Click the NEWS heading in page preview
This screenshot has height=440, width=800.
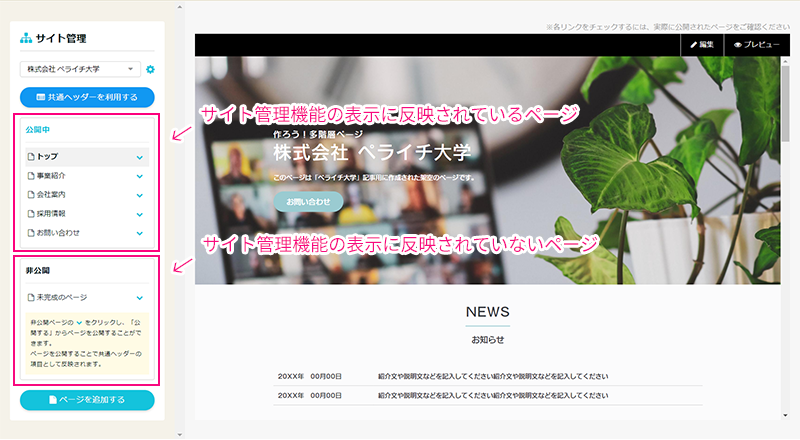point(487,312)
